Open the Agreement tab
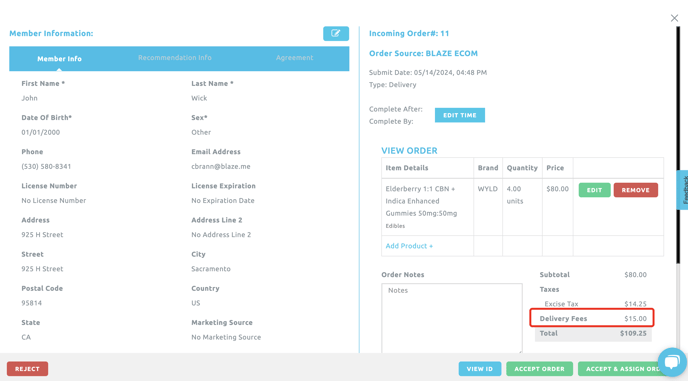Image resolution: width=688 pixels, height=381 pixels. pos(294,58)
